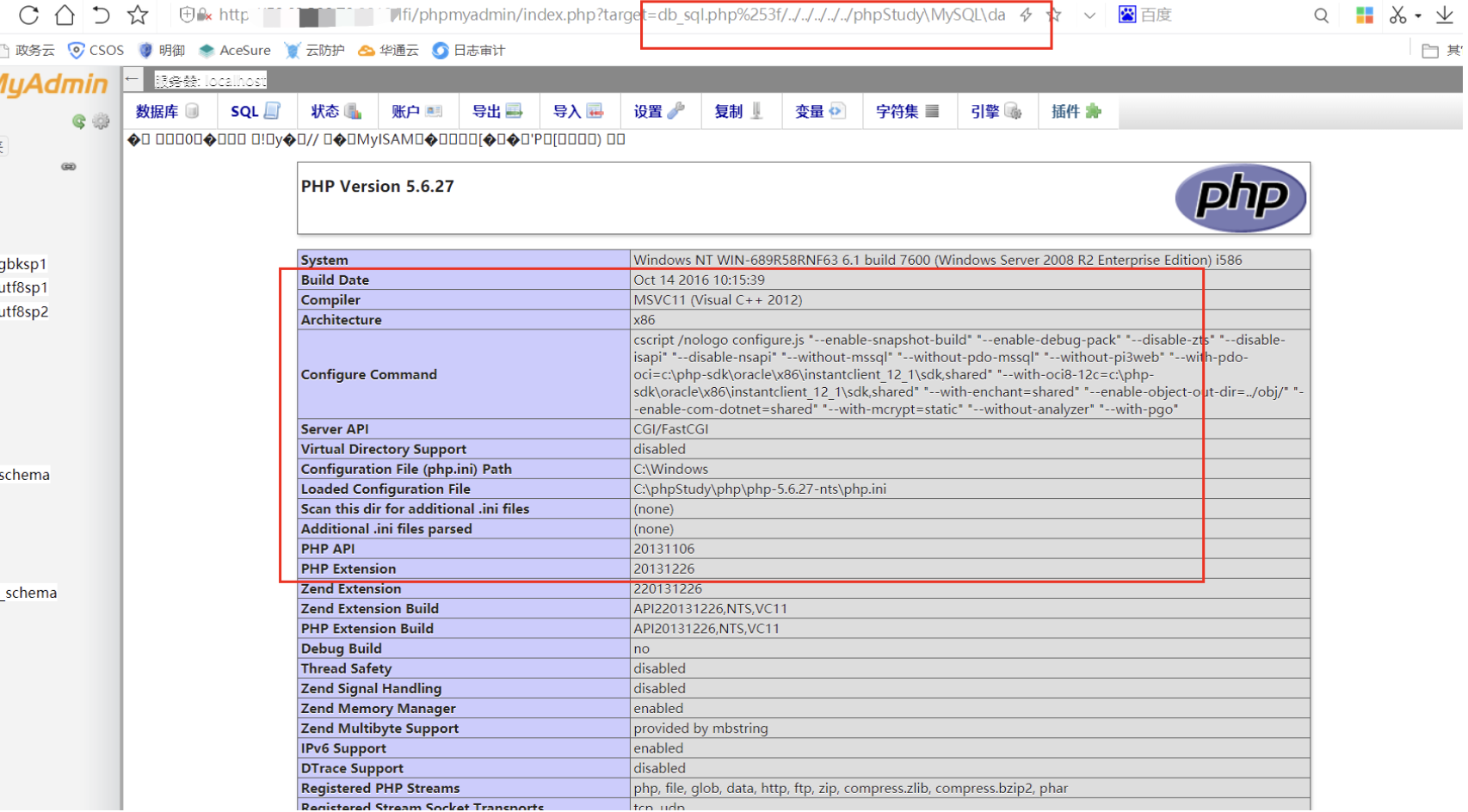Click 'C:\Windows' configuration path value
The image size is (1468, 812).
[671, 469]
